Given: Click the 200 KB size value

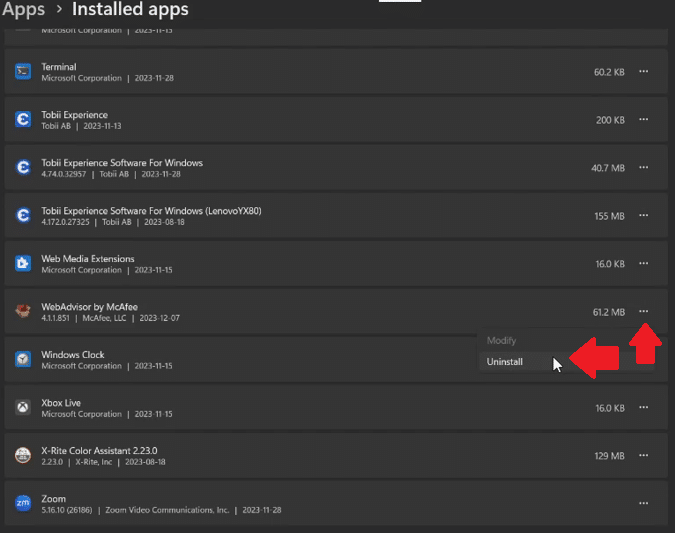Looking at the screenshot, I should (x=610, y=120).
